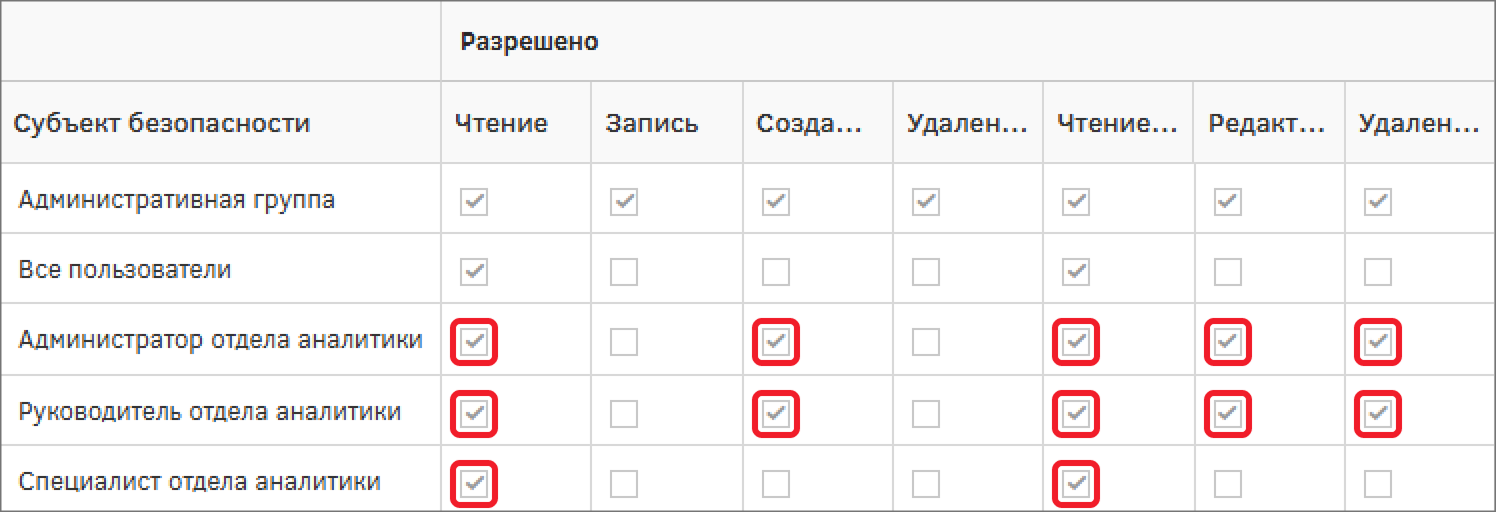This screenshot has width=1496, height=512.
Task: Toggle Созда… checkbox for Все пользователи
Action: click(776, 271)
